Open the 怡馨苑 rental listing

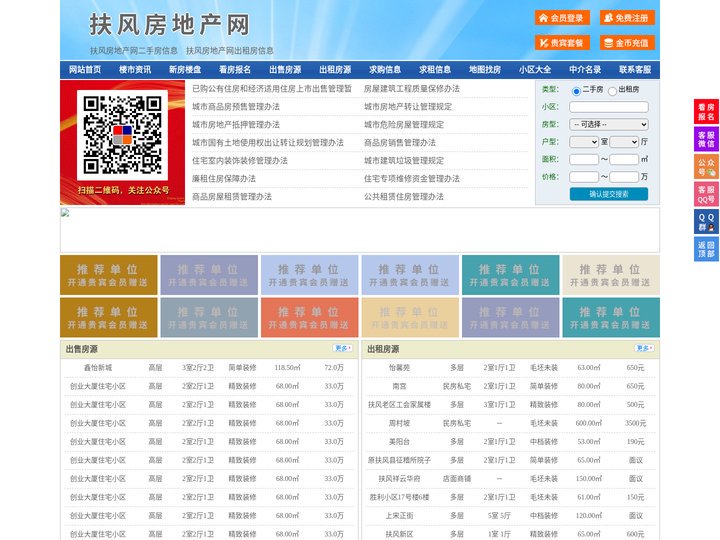click(x=399, y=368)
